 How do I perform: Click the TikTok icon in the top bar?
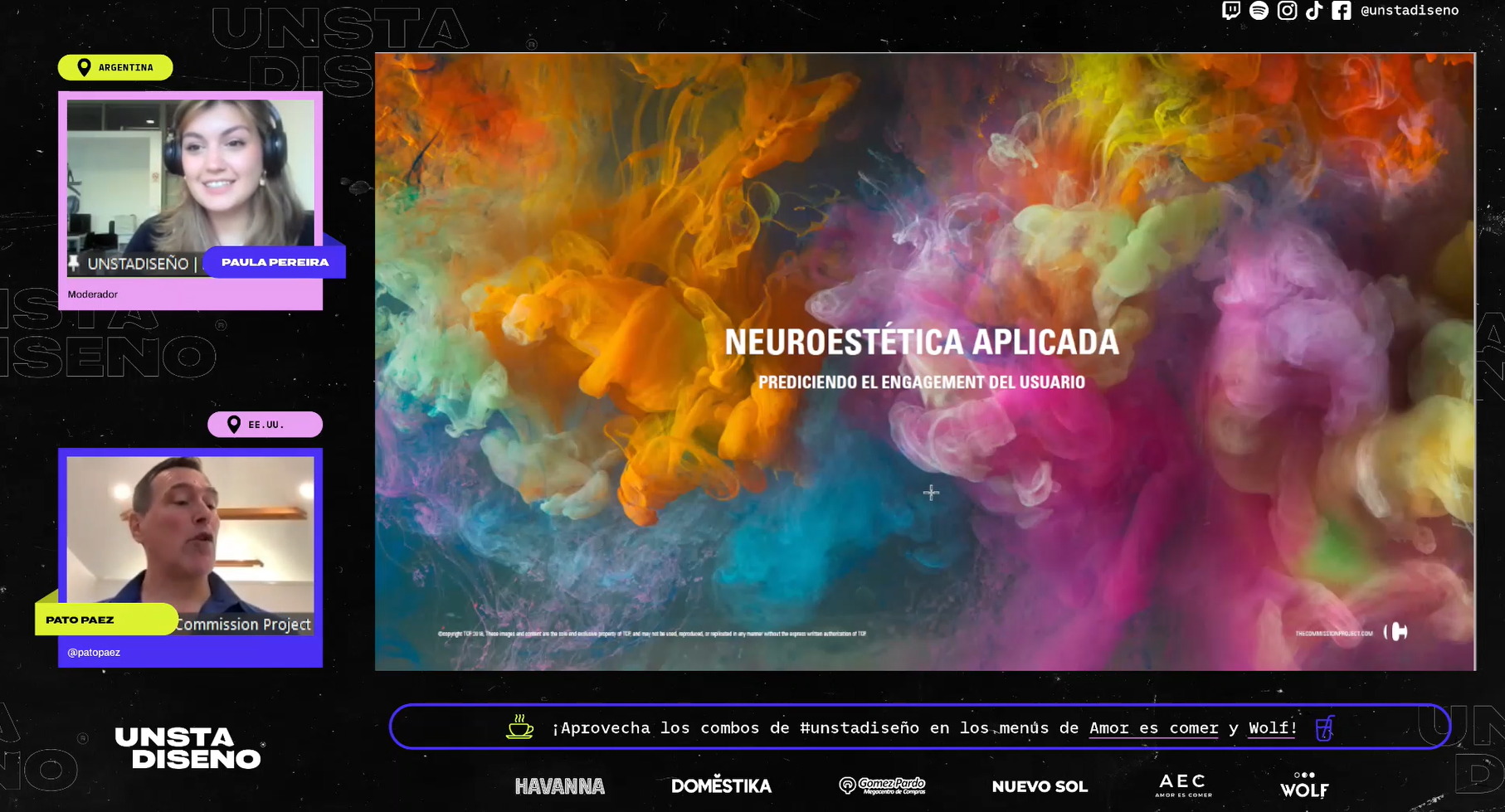[x=1314, y=11]
